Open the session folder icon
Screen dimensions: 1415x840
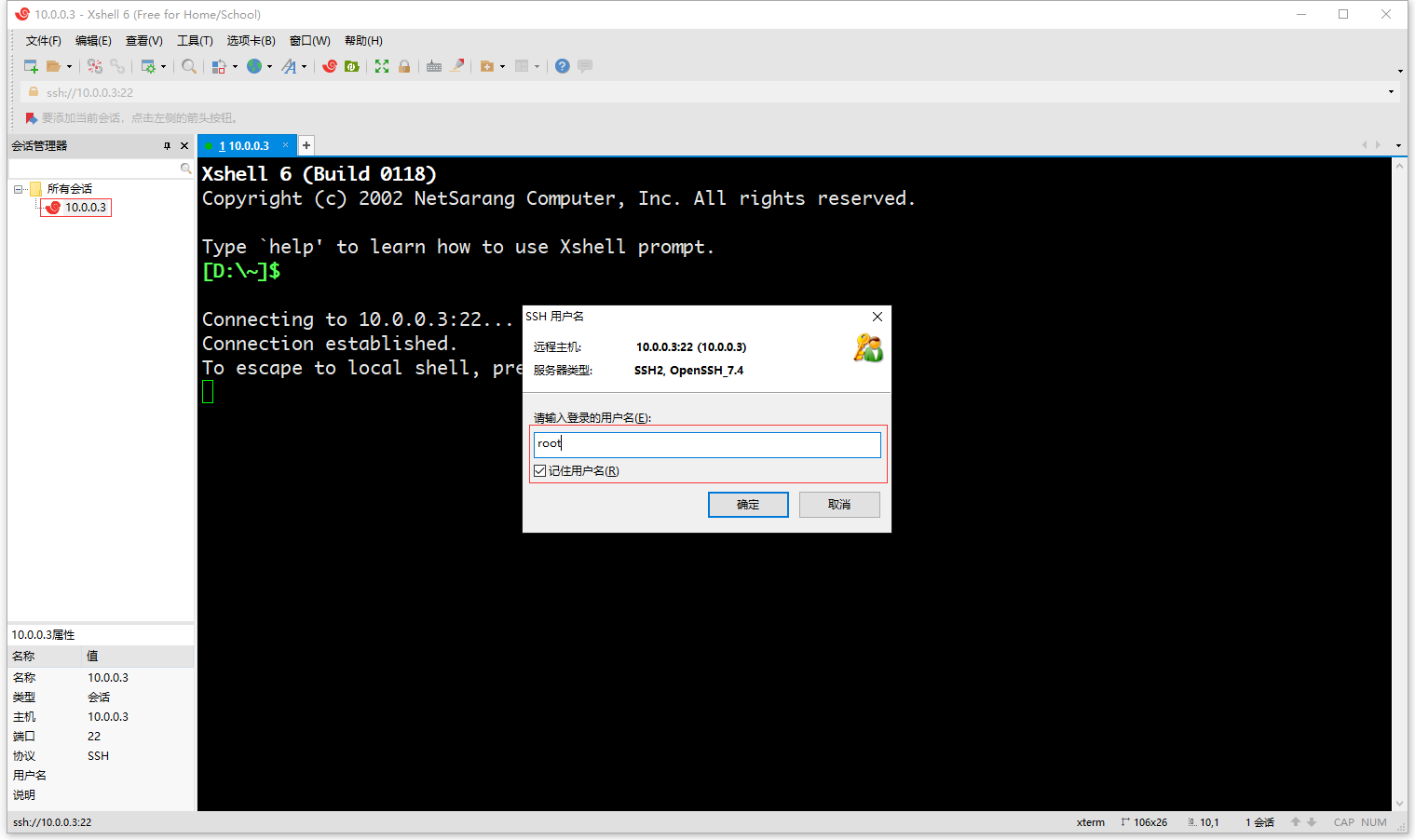tap(54, 66)
